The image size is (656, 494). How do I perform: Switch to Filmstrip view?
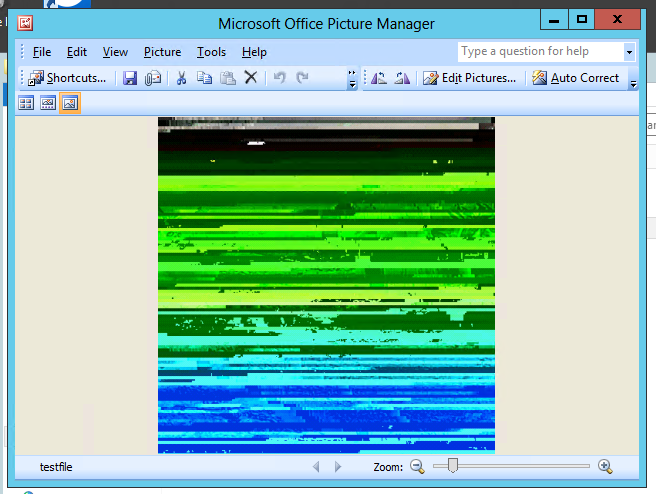click(48, 103)
